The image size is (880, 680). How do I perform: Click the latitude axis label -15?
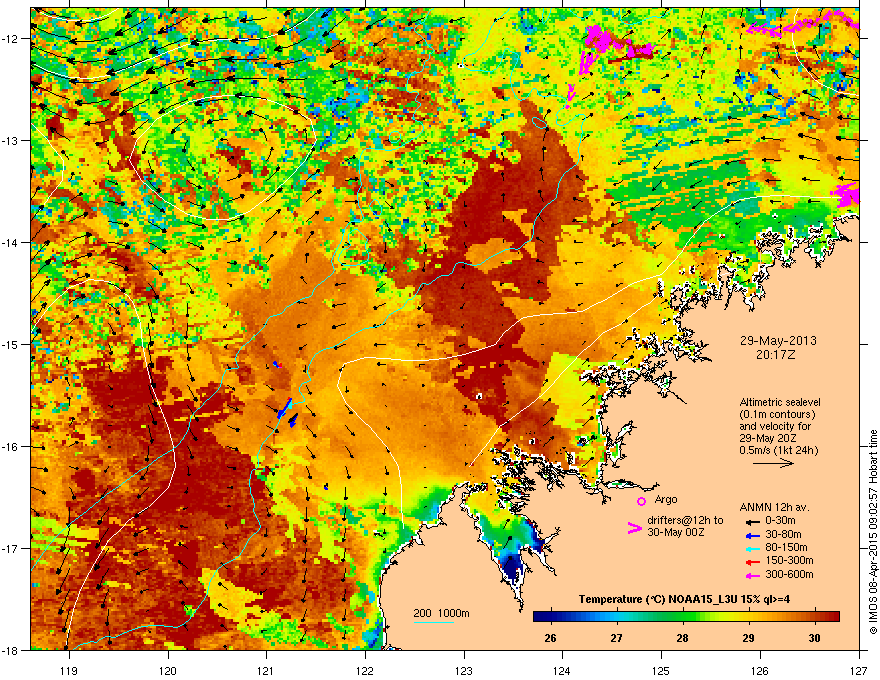pos(11,344)
